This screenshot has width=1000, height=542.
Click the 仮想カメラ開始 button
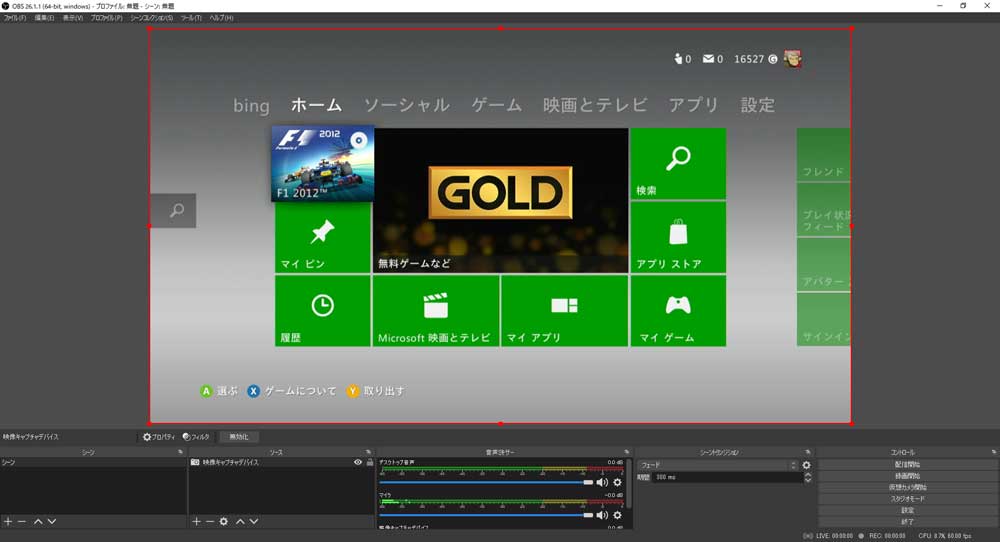click(x=907, y=487)
